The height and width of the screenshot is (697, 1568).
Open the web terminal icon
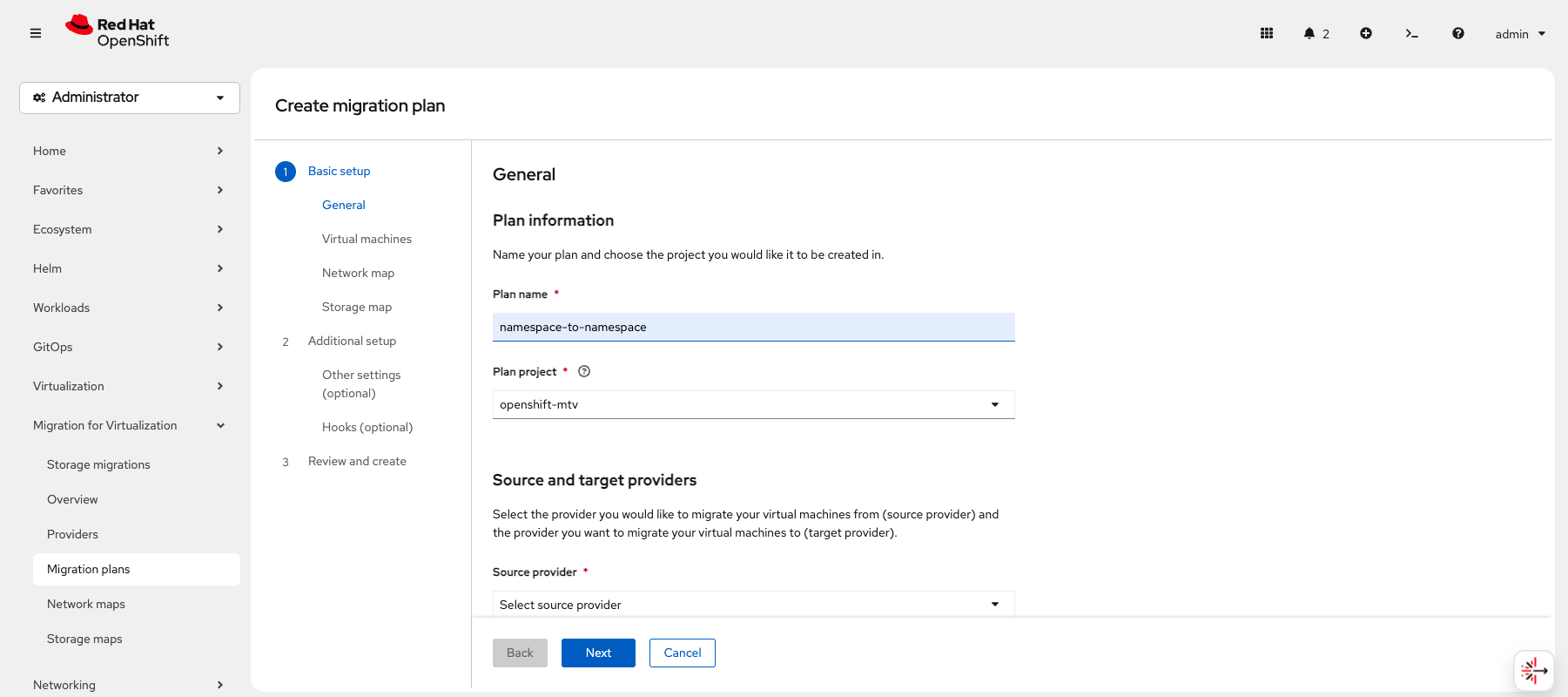pyautogui.click(x=1411, y=33)
